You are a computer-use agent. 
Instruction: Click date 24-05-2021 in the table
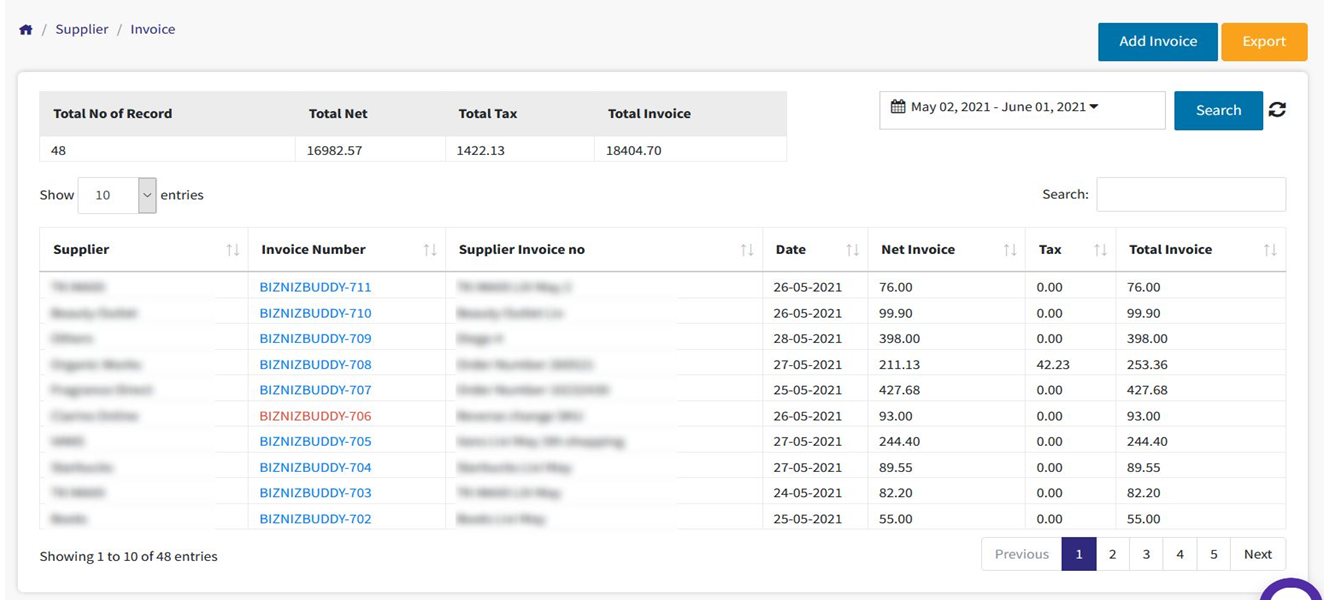[808, 493]
